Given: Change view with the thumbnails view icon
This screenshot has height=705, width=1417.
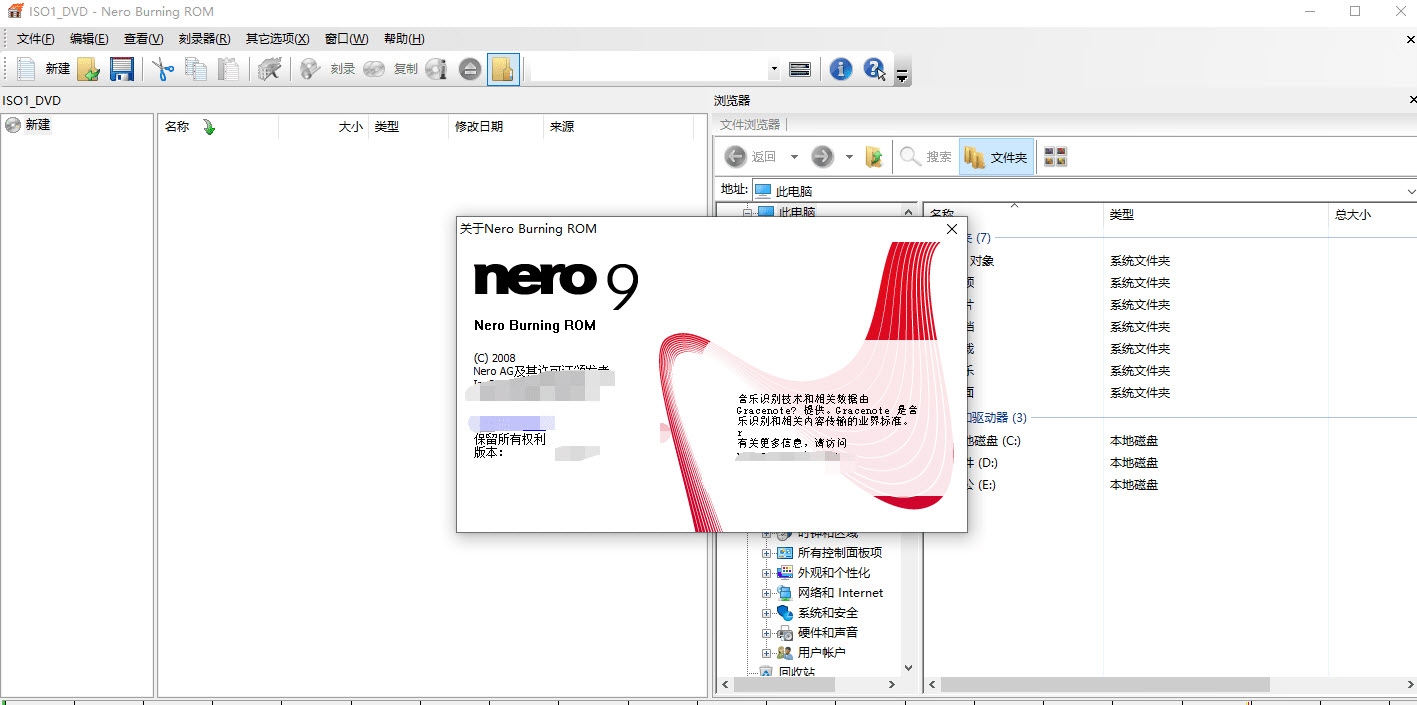Looking at the screenshot, I should coord(1055,156).
